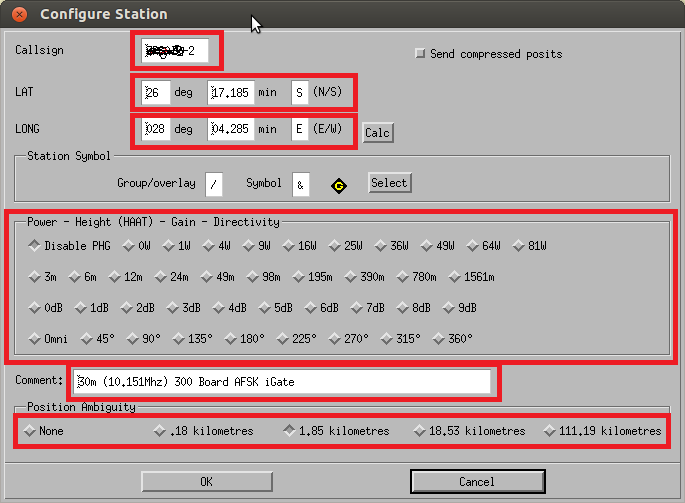
Task: Click the Group/overlay field
Action: pyautogui.click(x=214, y=184)
